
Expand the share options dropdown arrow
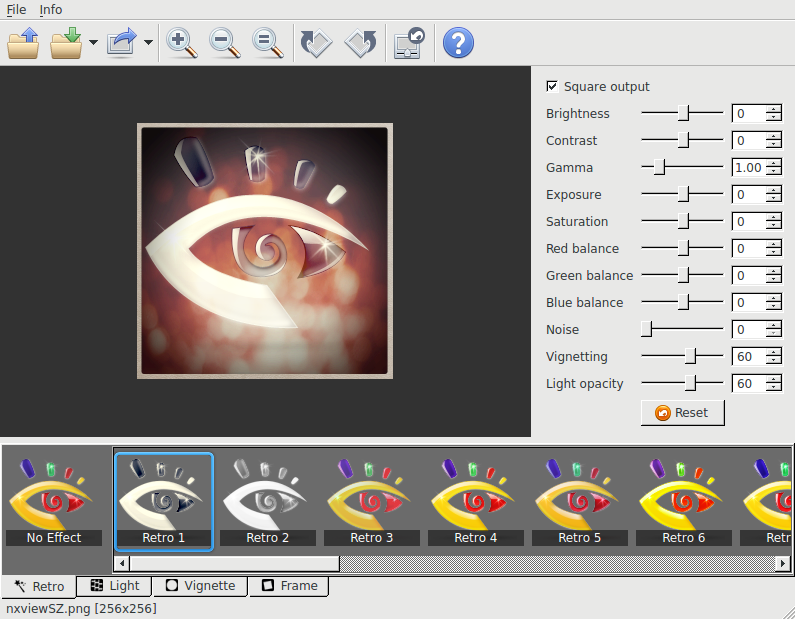point(148,43)
